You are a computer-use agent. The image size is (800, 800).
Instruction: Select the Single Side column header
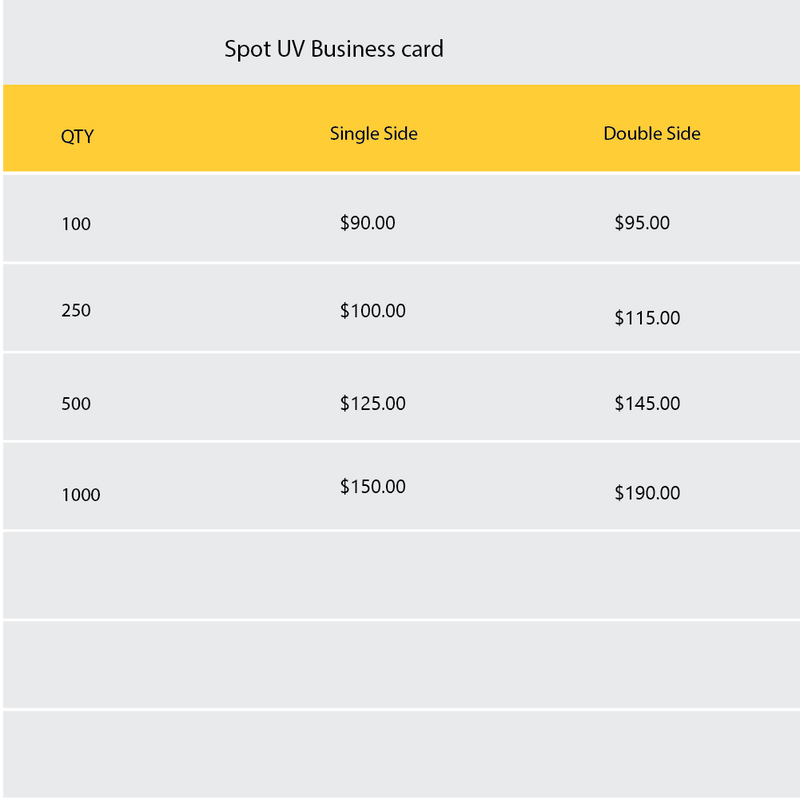pyautogui.click(x=373, y=133)
